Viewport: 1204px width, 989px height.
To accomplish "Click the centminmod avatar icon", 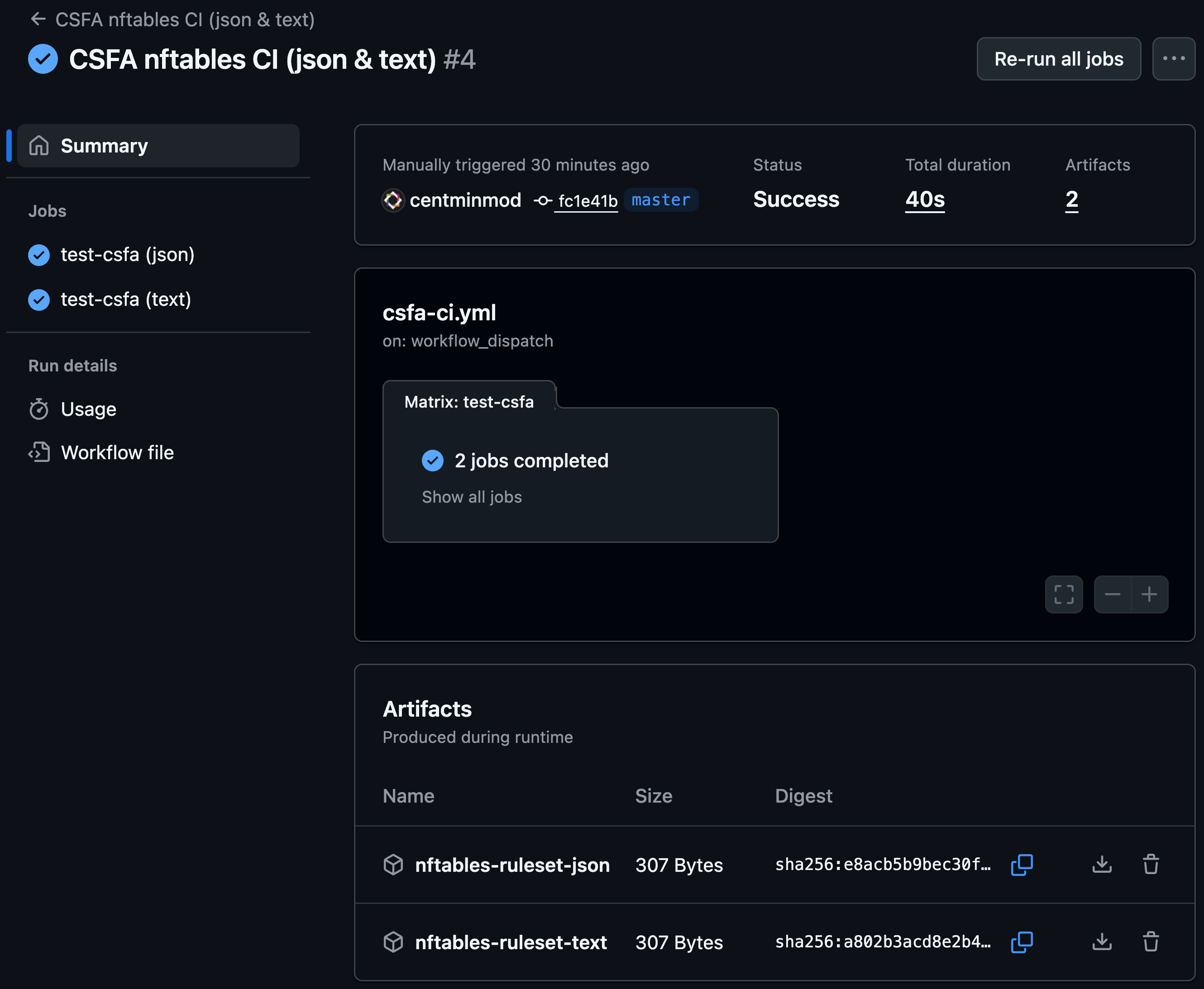I will coord(392,200).
